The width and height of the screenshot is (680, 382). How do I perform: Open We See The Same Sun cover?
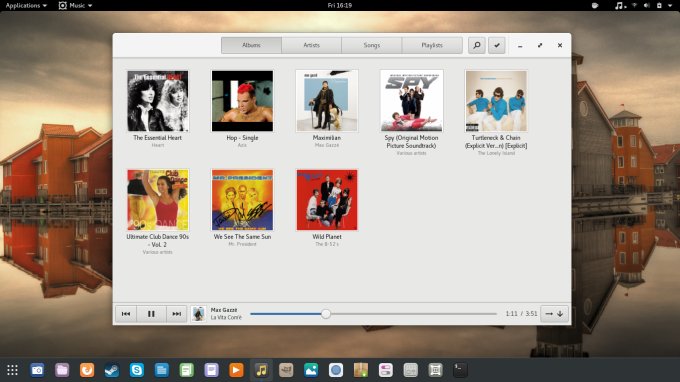click(x=242, y=200)
